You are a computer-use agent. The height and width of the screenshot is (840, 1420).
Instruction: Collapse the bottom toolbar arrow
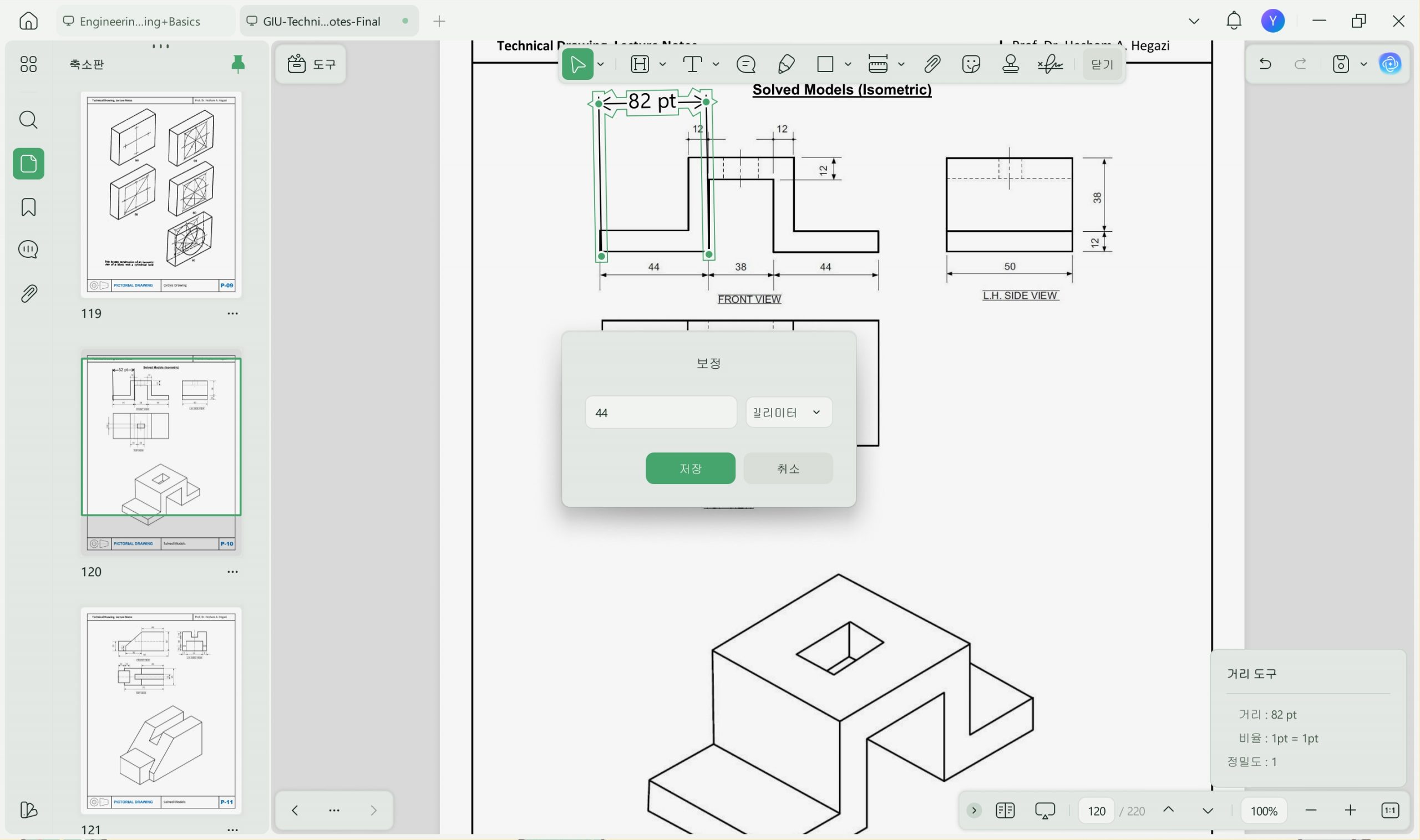pos(974,810)
